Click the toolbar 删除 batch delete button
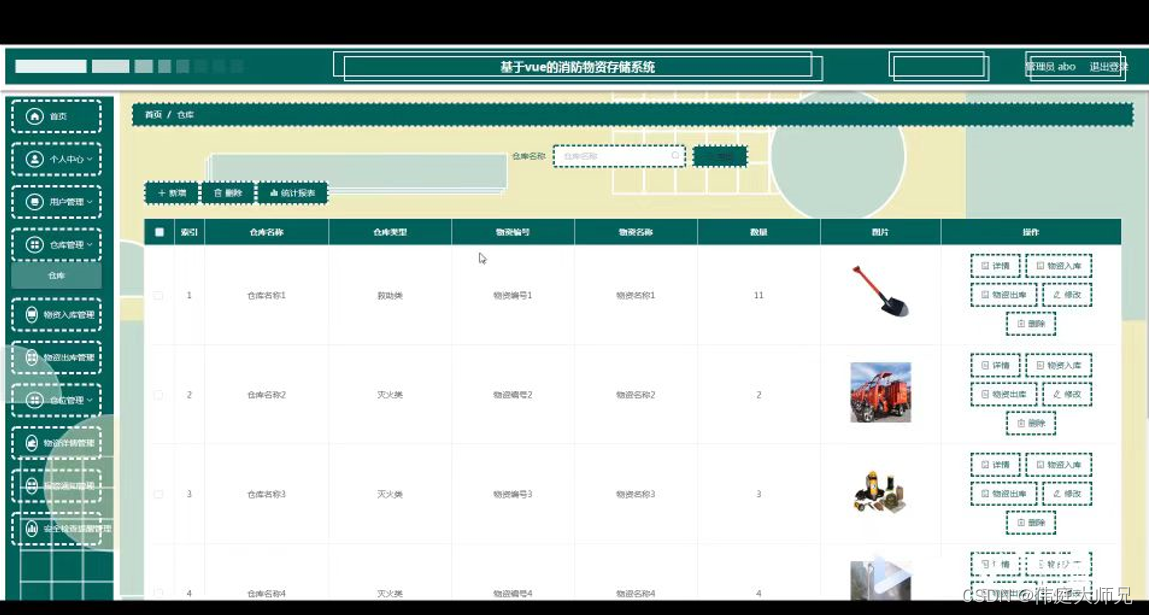 point(228,193)
